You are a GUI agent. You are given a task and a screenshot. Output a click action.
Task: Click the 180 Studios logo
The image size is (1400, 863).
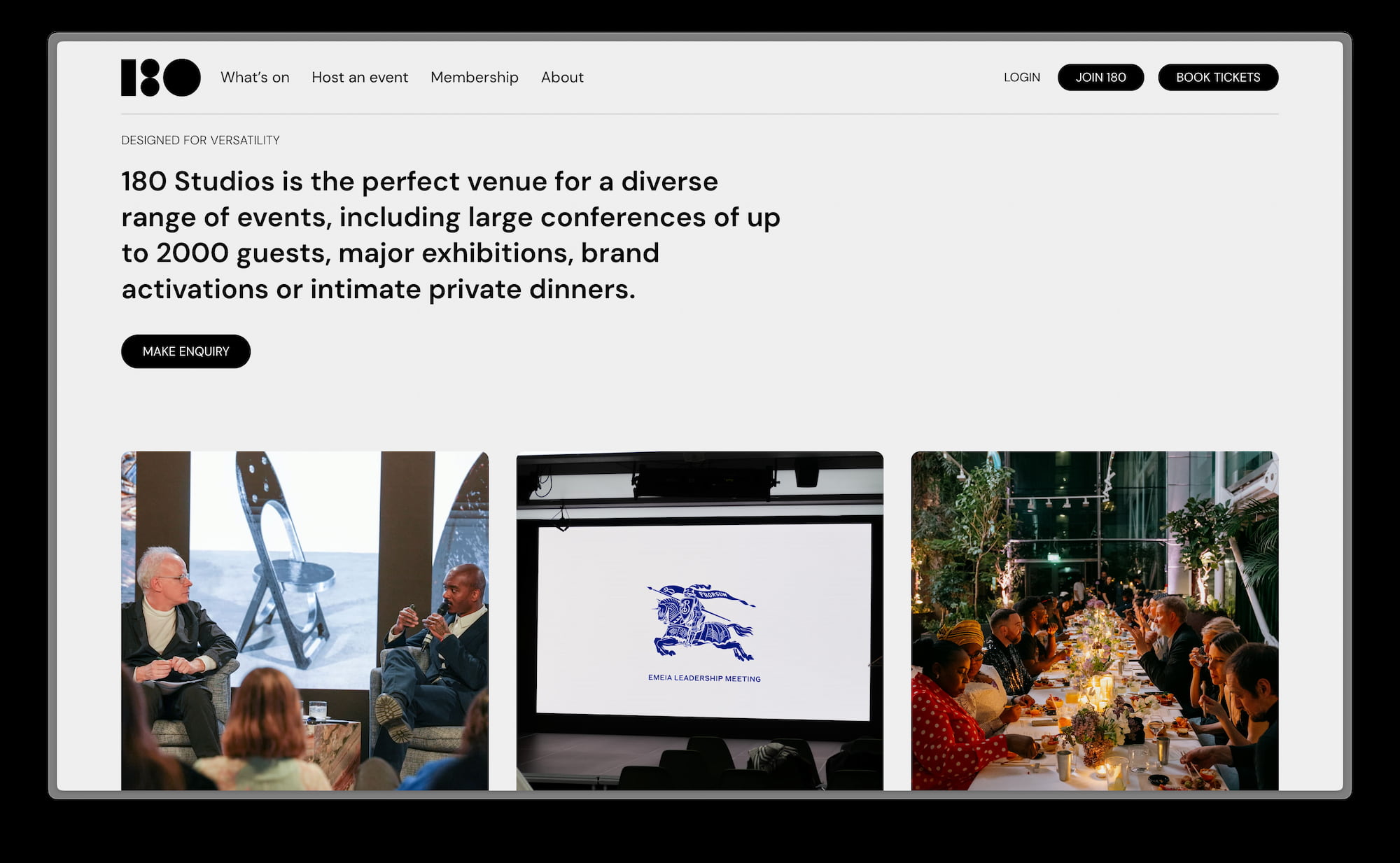coord(161,77)
